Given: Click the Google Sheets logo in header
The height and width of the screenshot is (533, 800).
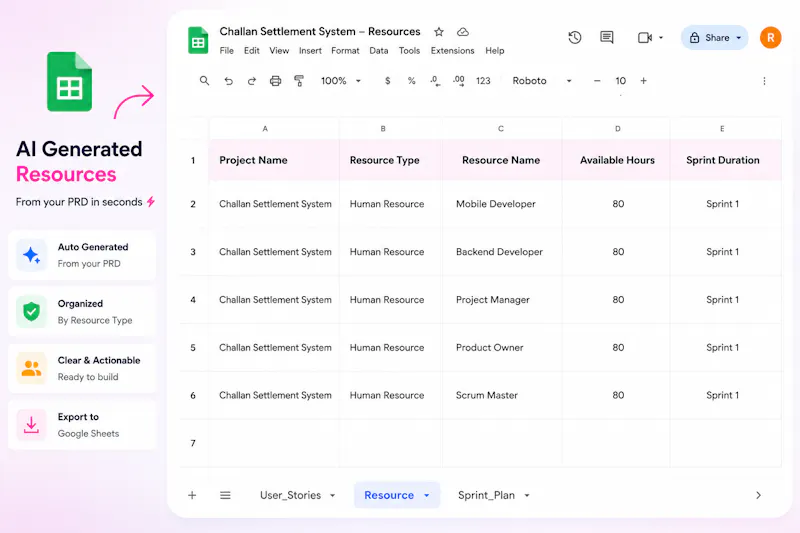Looking at the screenshot, I should 198,40.
